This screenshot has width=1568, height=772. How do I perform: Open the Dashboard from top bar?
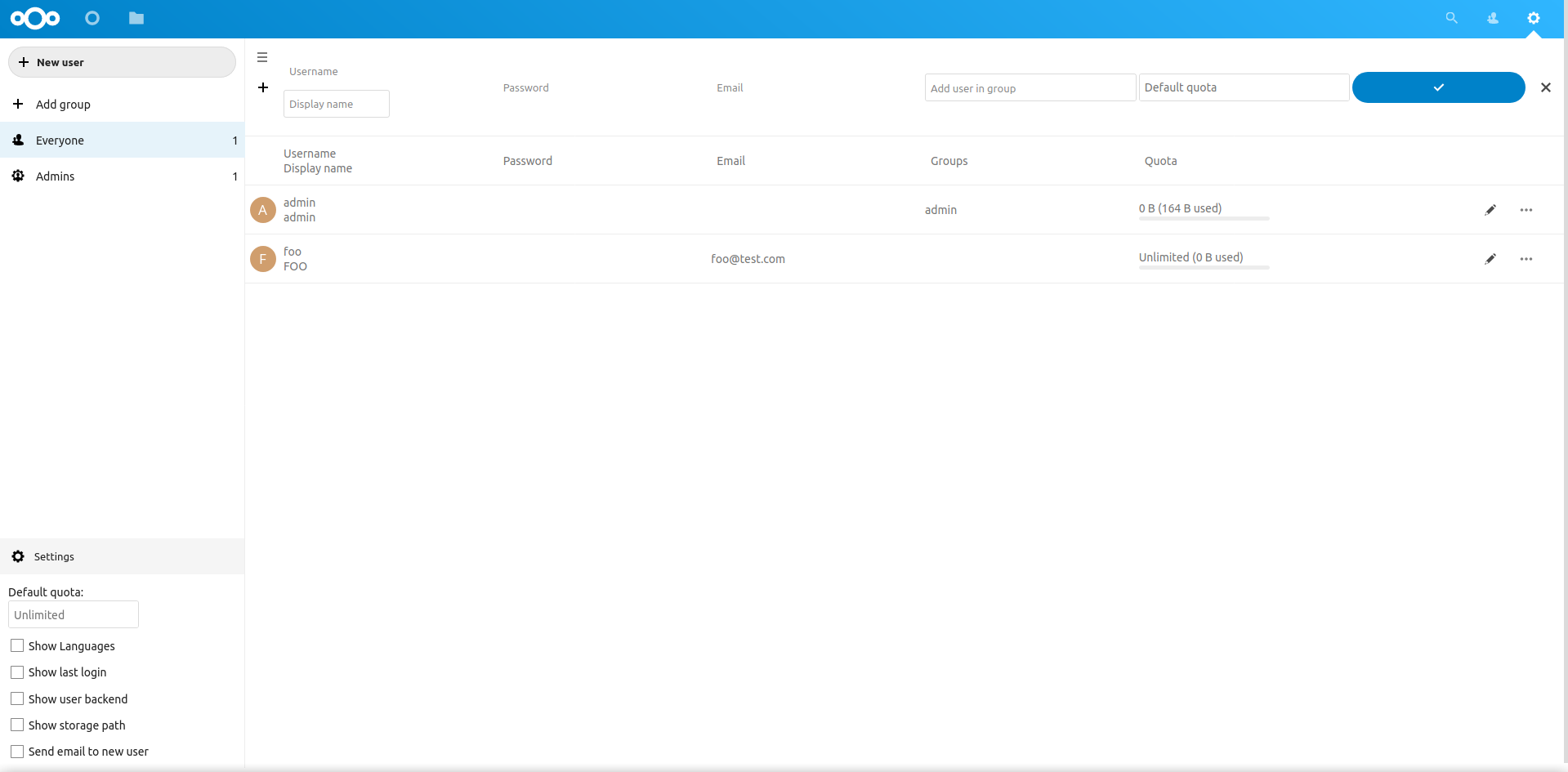(x=92, y=18)
